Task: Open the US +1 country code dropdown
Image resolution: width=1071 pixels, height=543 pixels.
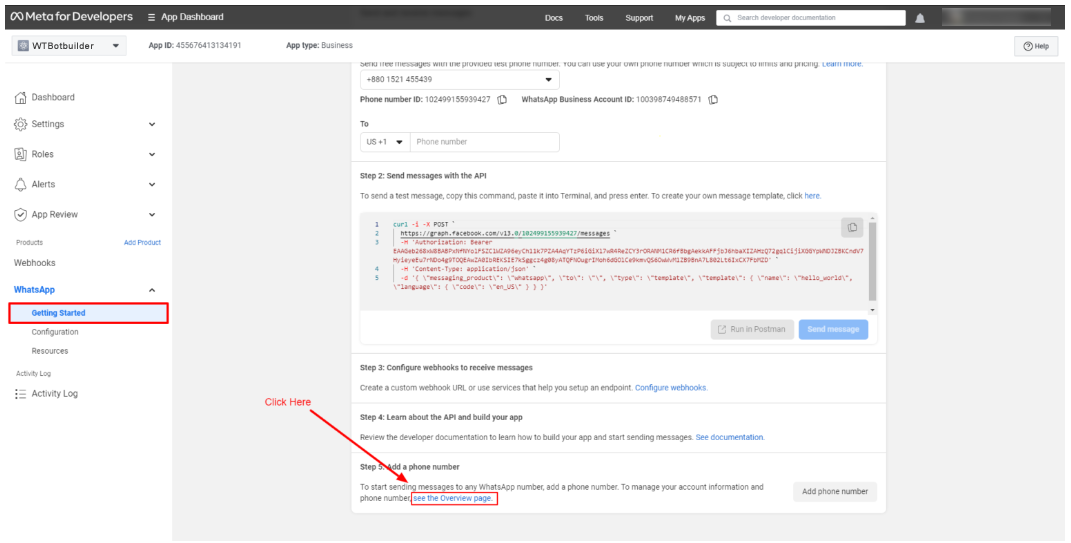Action: [385, 142]
